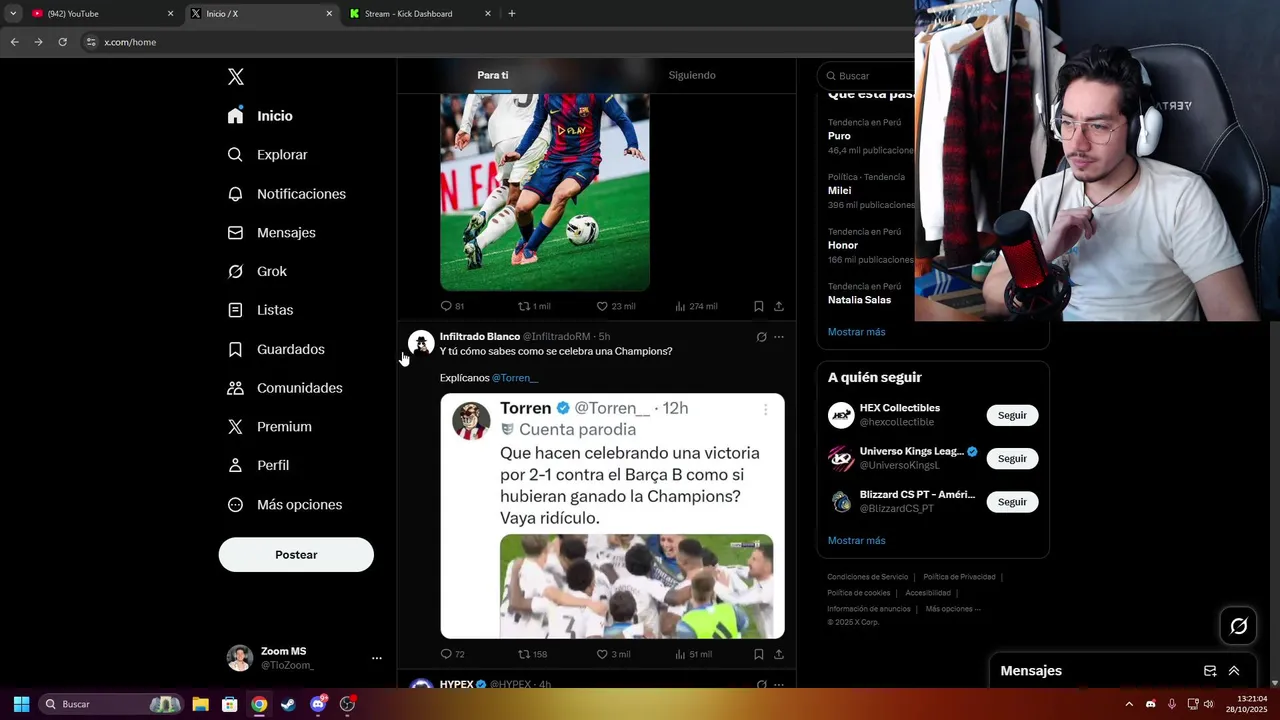Open Perfil in the sidebar

(x=258, y=466)
